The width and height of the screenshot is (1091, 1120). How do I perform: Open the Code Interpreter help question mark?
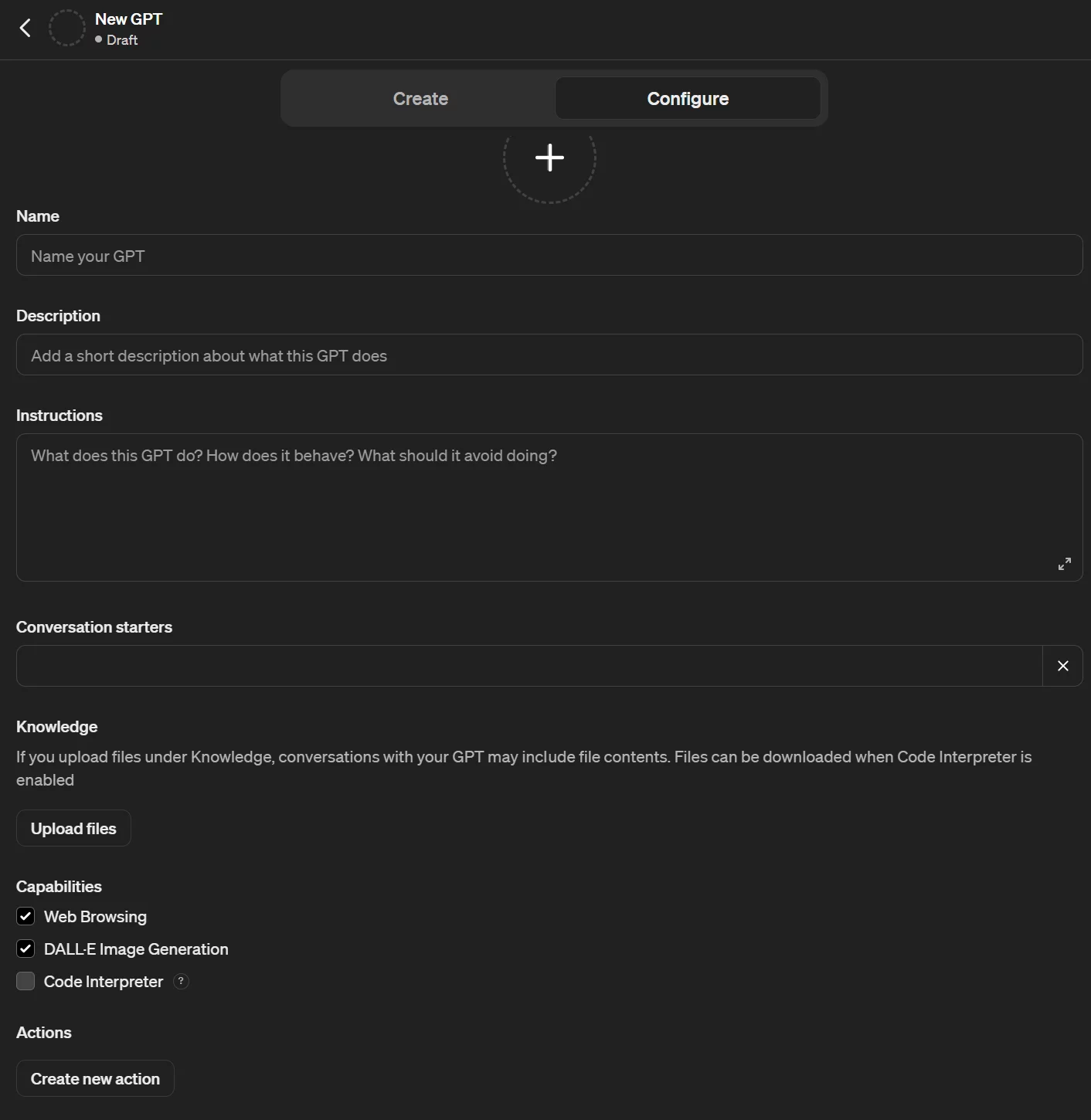[181, 981]
